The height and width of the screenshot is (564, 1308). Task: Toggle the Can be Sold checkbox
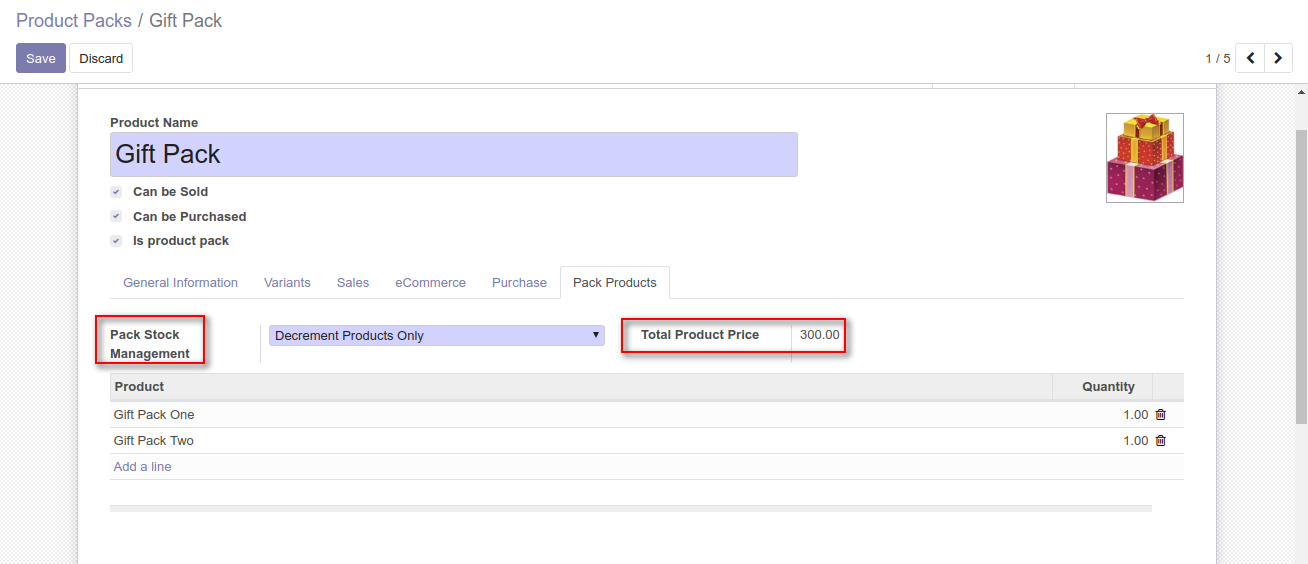coord(116,192)
